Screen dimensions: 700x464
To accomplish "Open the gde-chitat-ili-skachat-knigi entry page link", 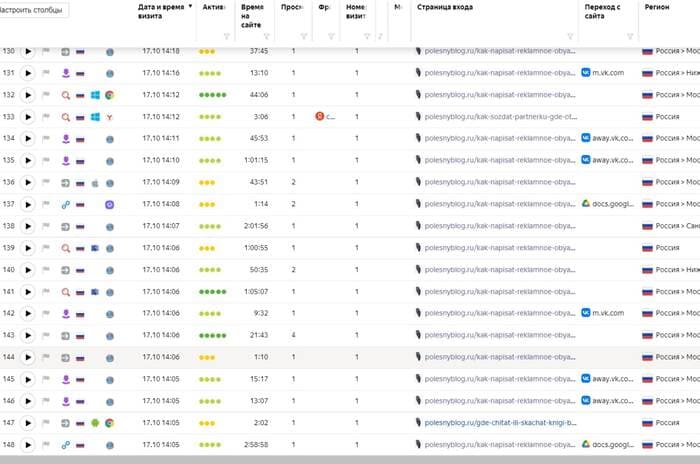I will click(x=500, y=422).
